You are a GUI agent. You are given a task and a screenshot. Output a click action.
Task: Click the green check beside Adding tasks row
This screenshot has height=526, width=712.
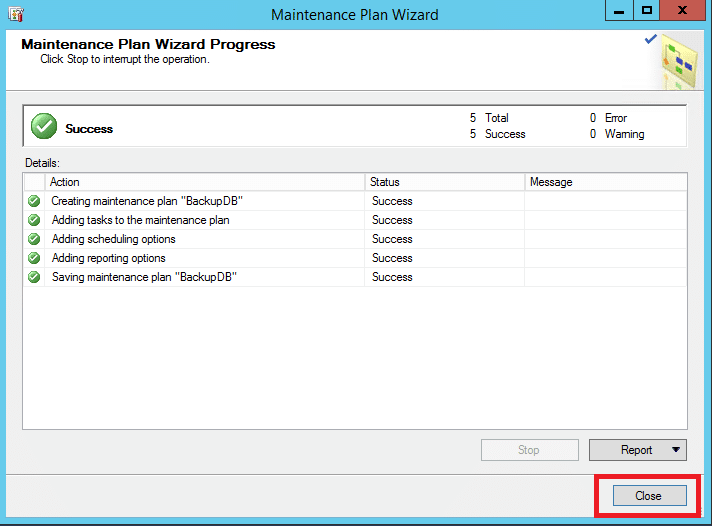[34, 220]
